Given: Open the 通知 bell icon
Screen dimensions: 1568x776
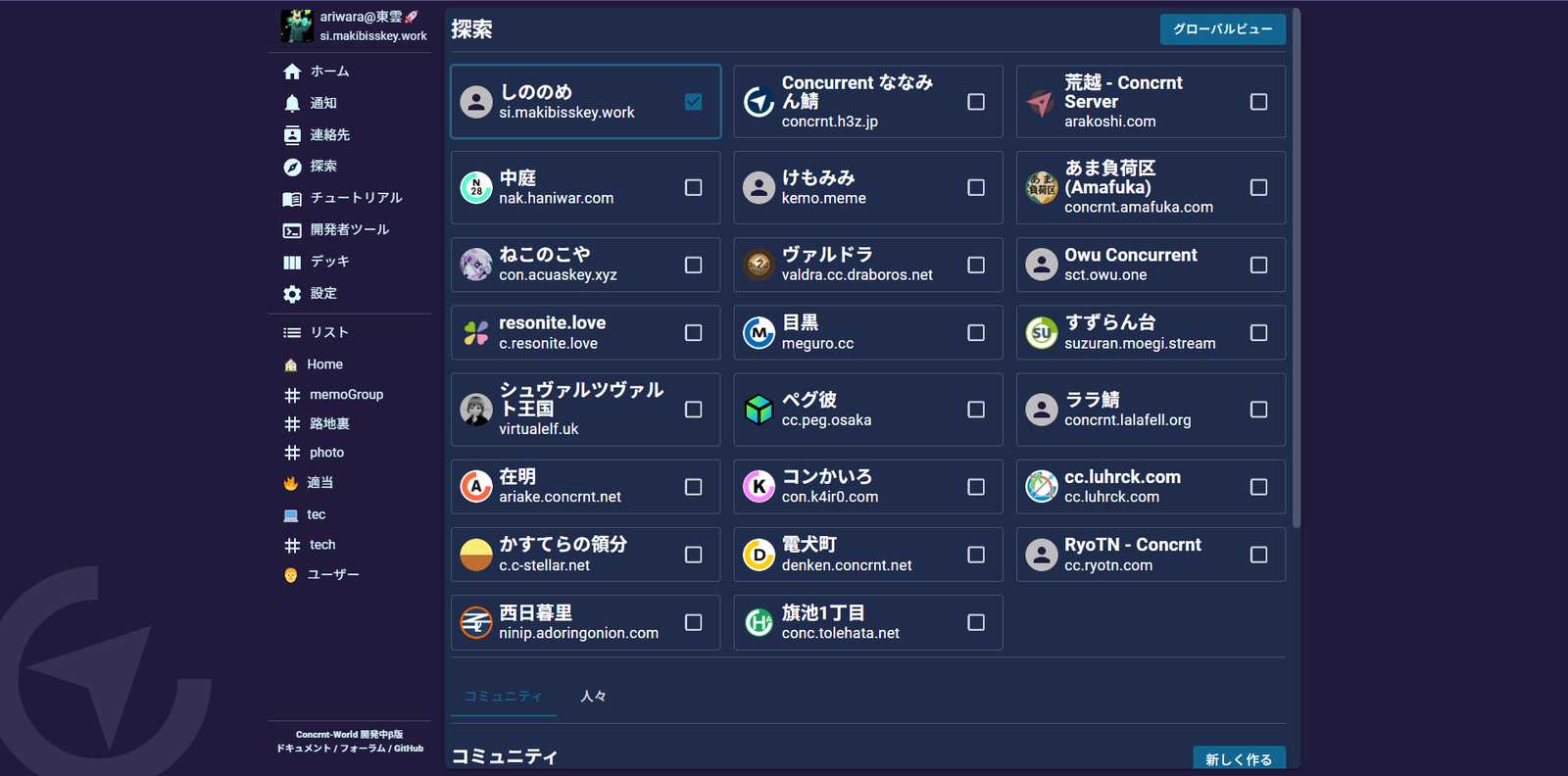Looking at the screenshot, I should tap(292, 103).
